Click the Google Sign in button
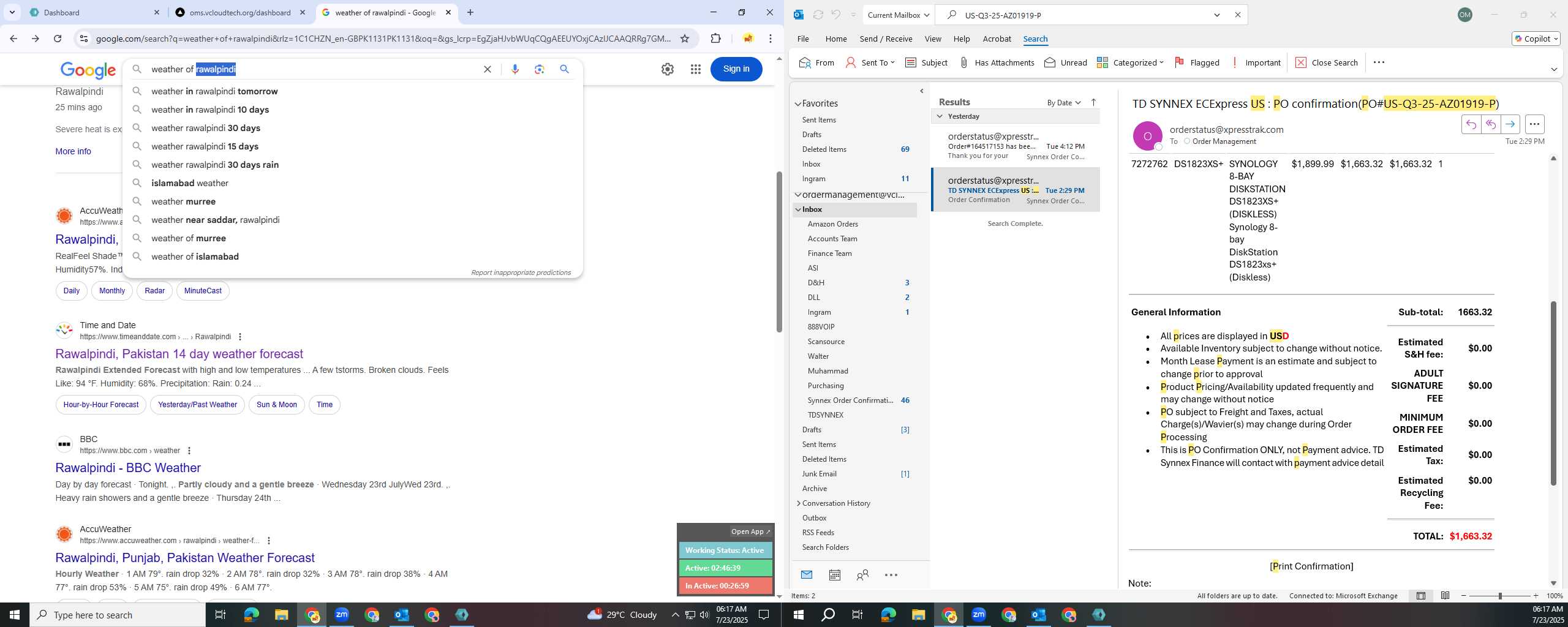 pyautogui.click(x=736, y=69)
